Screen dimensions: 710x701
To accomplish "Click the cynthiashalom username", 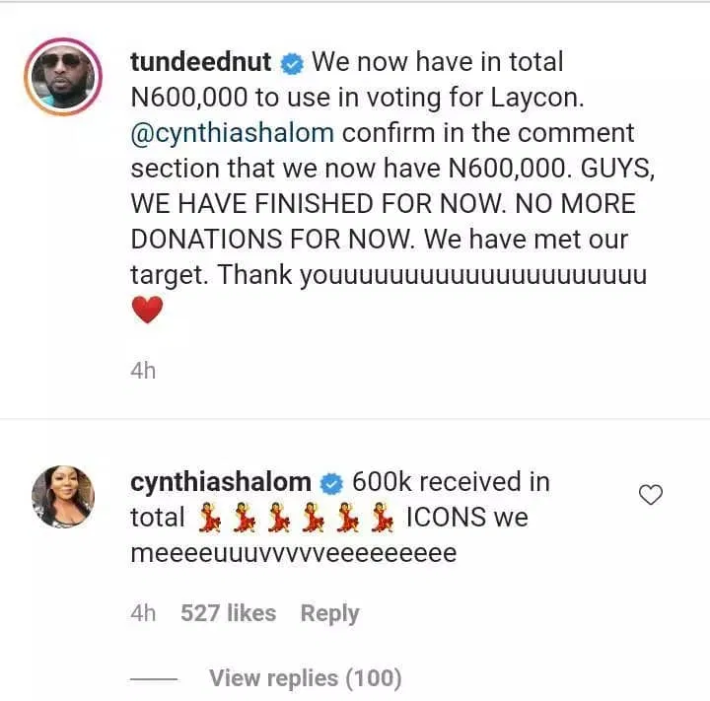I will point(221,482).
